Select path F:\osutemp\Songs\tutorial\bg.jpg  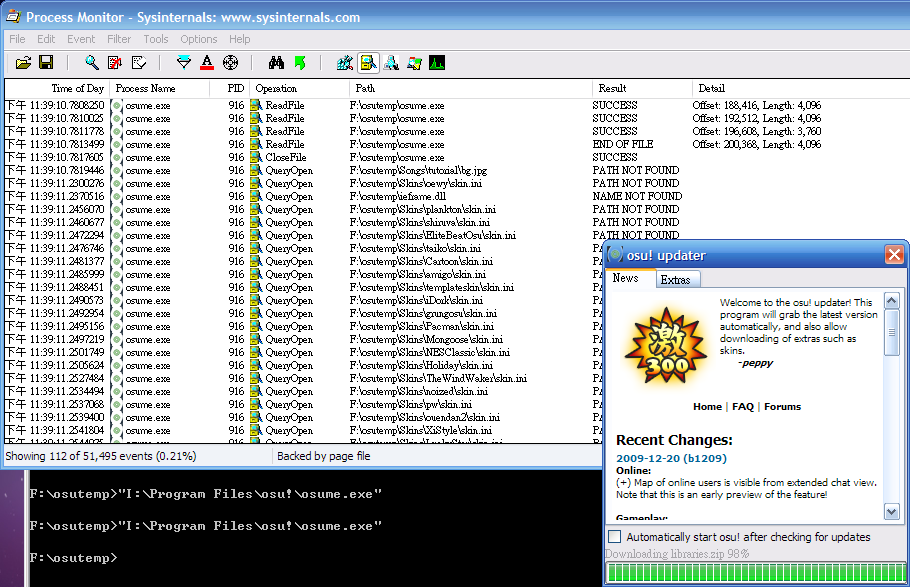click(x=418, y=170)
